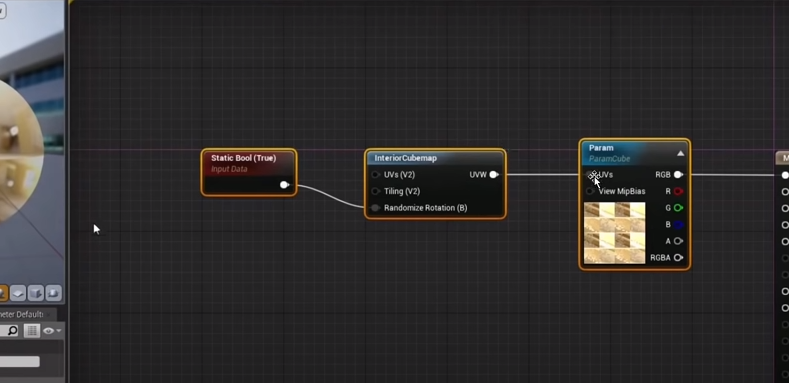
Task: Click the light value field below the search bar
Action: tap(20, 361)
